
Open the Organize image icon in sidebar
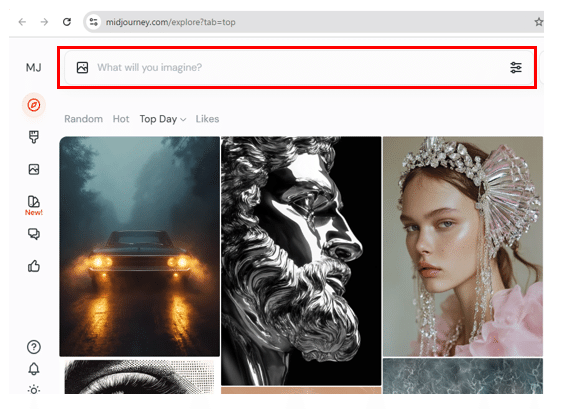click(34, 169)
